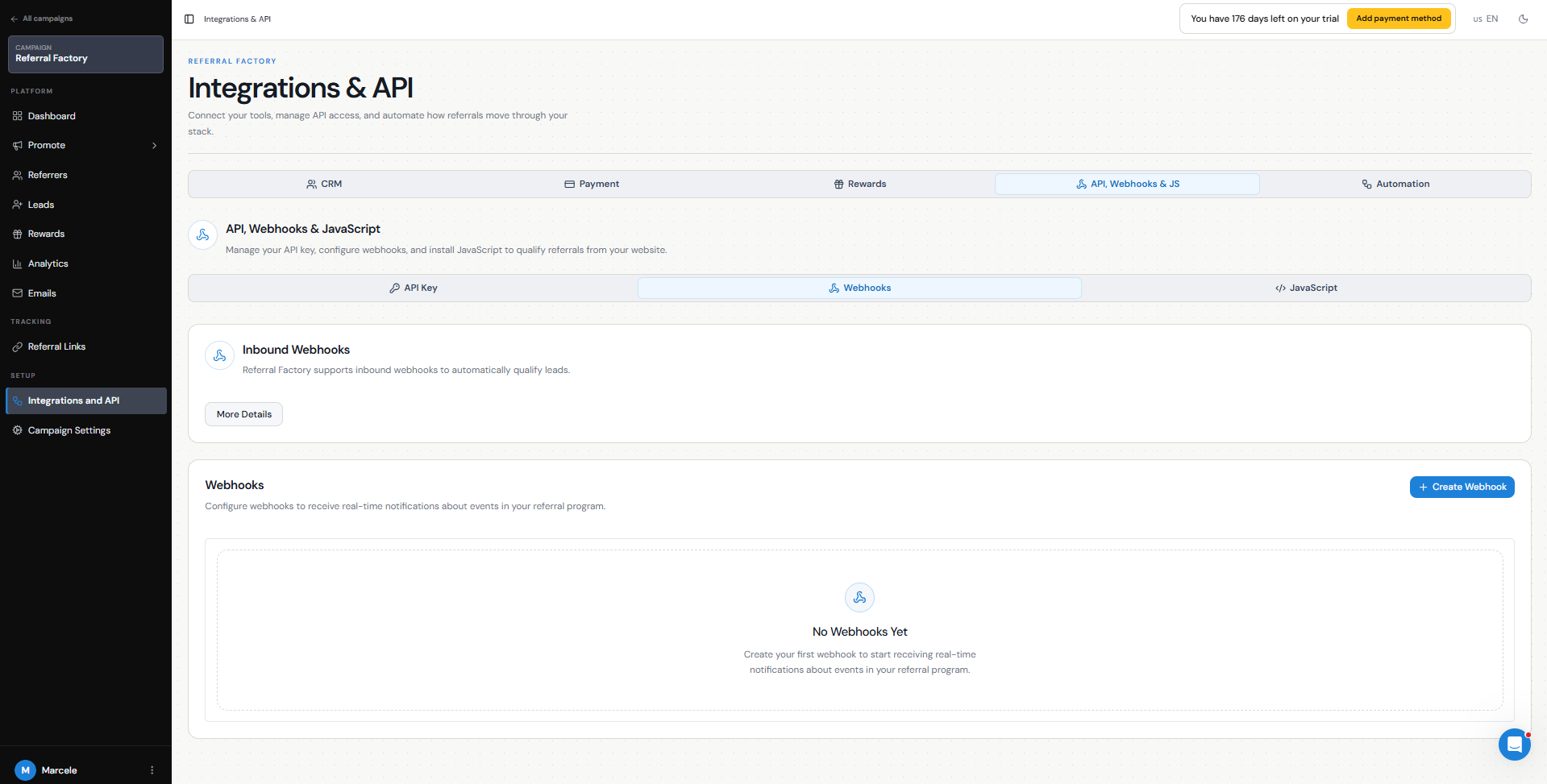The width and height of the screenshot is (1547, 784).
Task: Click the Promote sidebar item
Action: click(85, 145)
